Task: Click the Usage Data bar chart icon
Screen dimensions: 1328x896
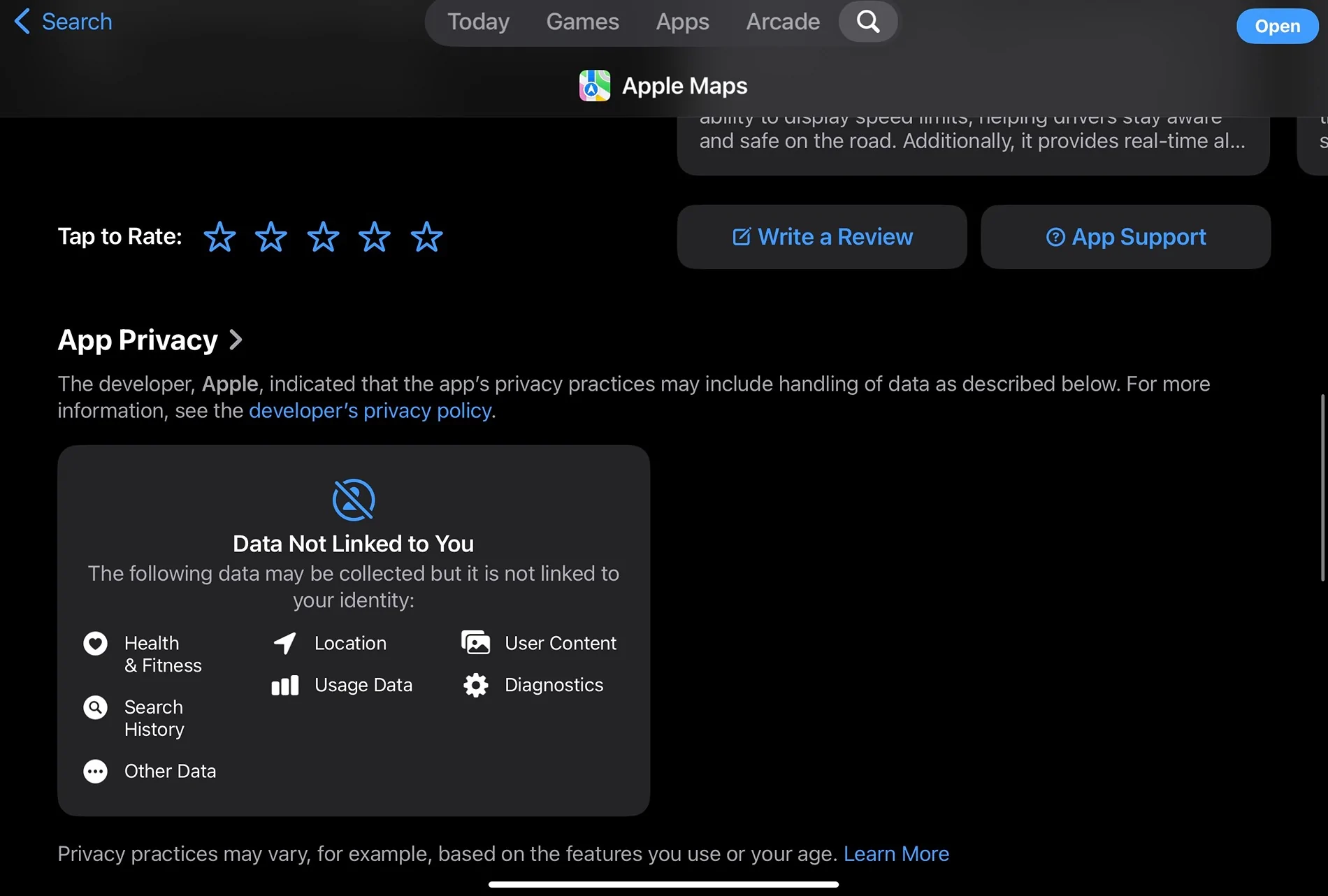Action: 285,685
